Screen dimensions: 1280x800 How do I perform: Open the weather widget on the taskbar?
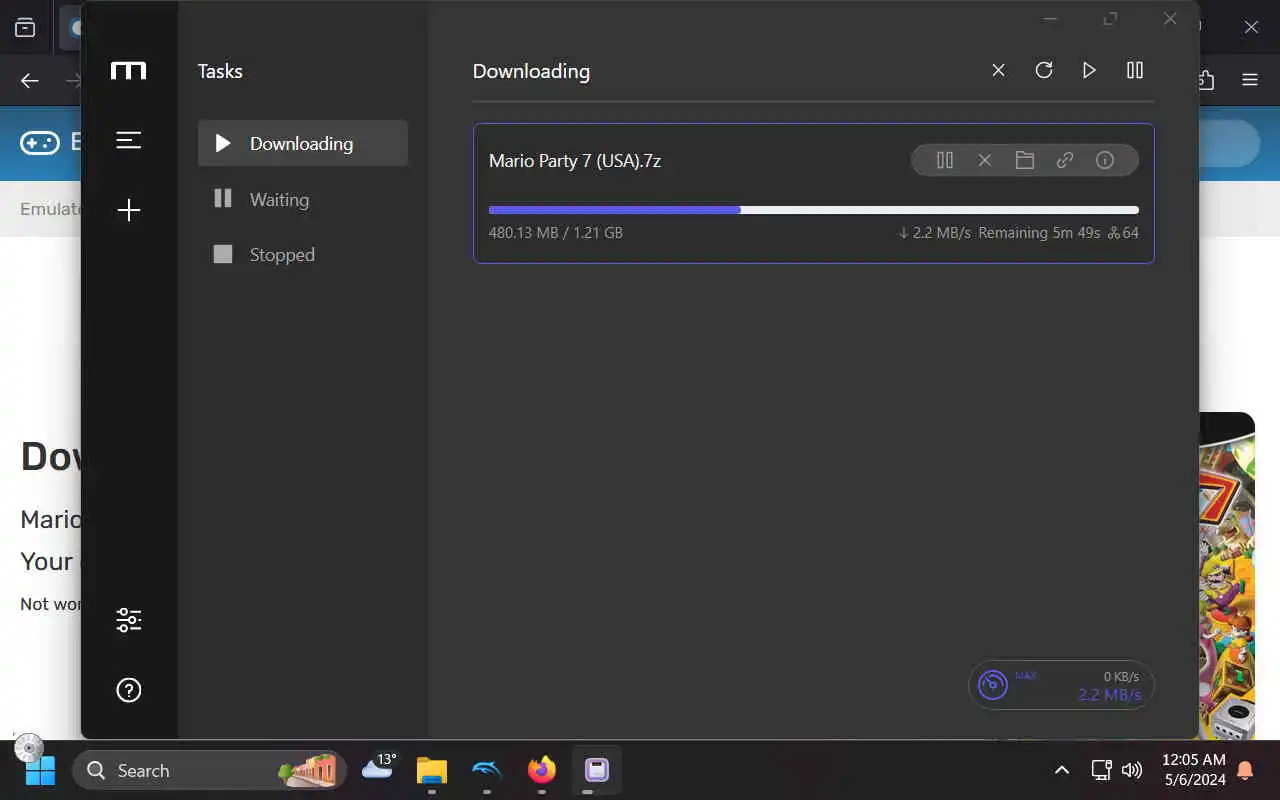pos(378,768)
